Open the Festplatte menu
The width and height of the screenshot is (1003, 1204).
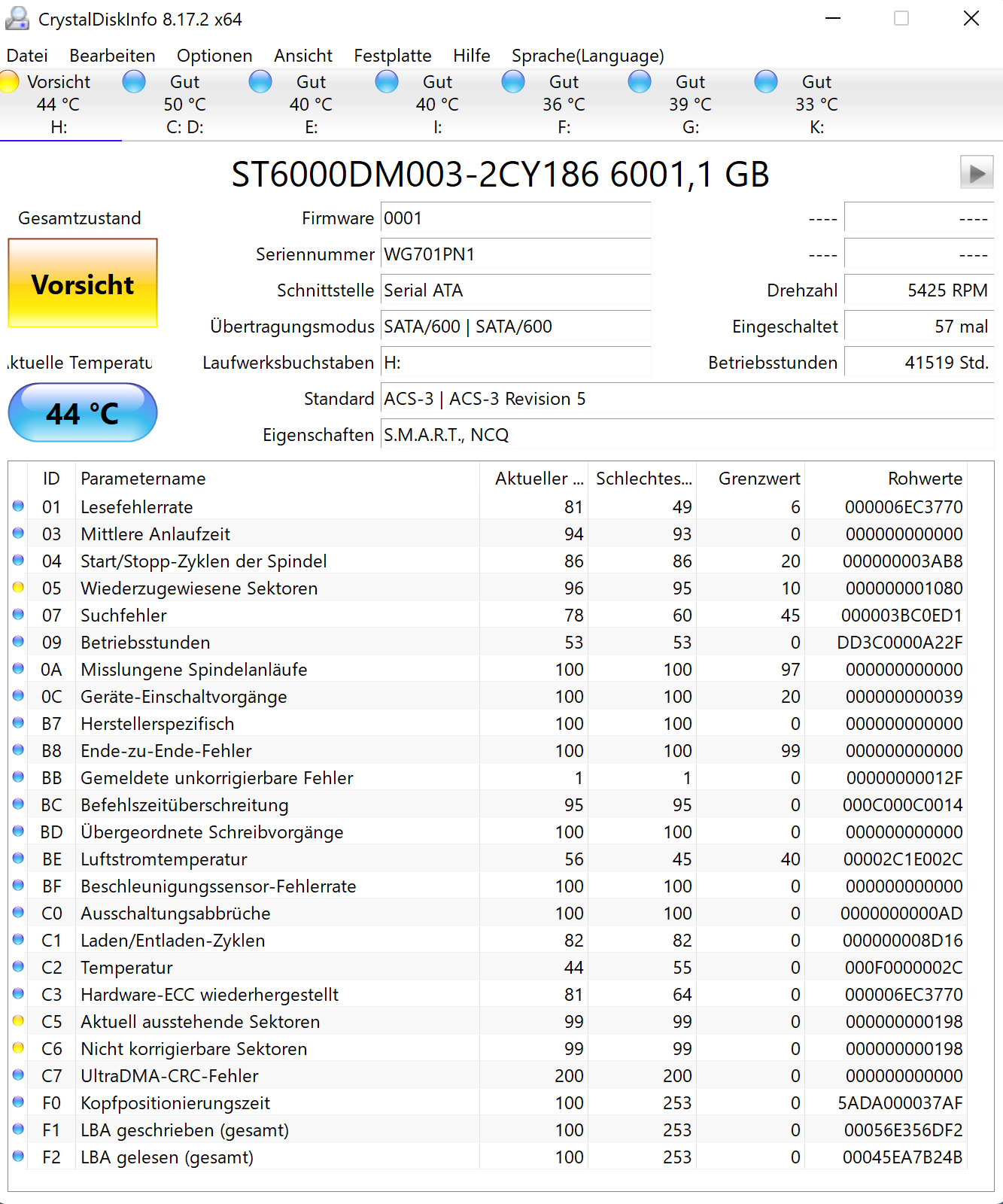pyautogui.click(x=393, y=56)
